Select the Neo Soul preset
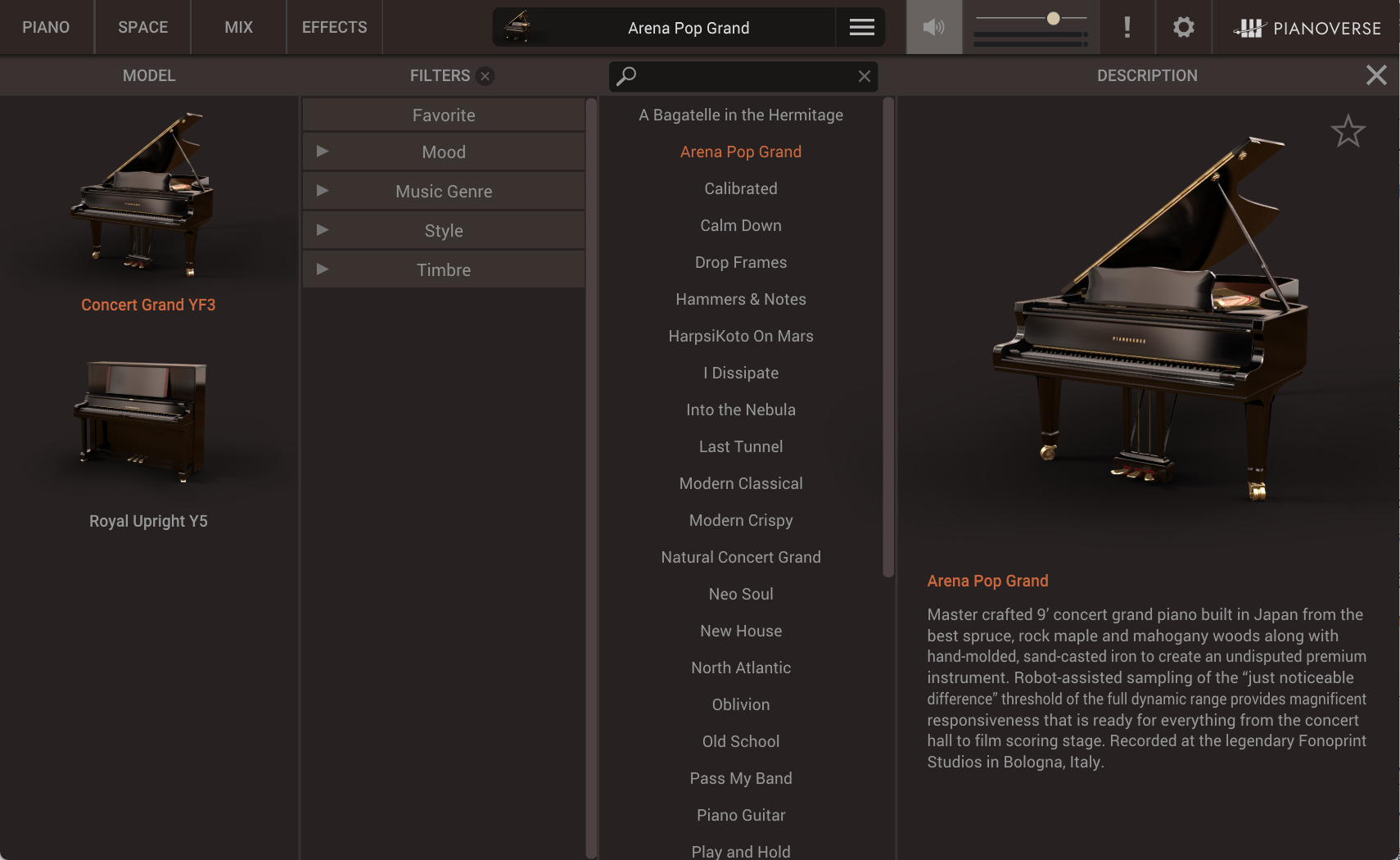The image size is (1400, 860). 741,594
